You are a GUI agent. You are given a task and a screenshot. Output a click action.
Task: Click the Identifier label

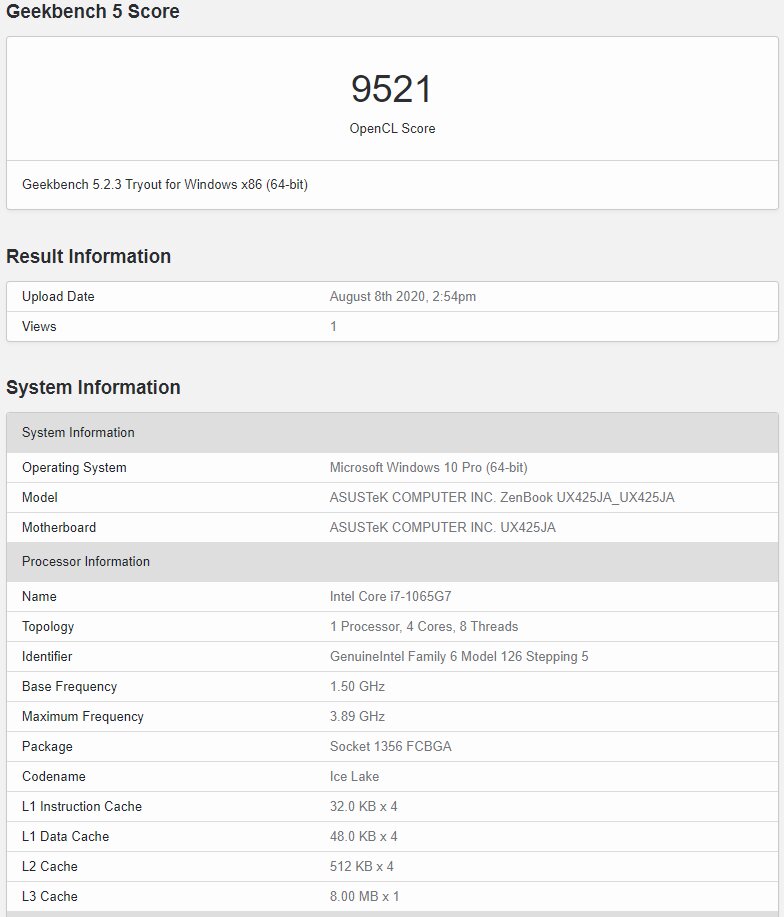tap(47, 657)
